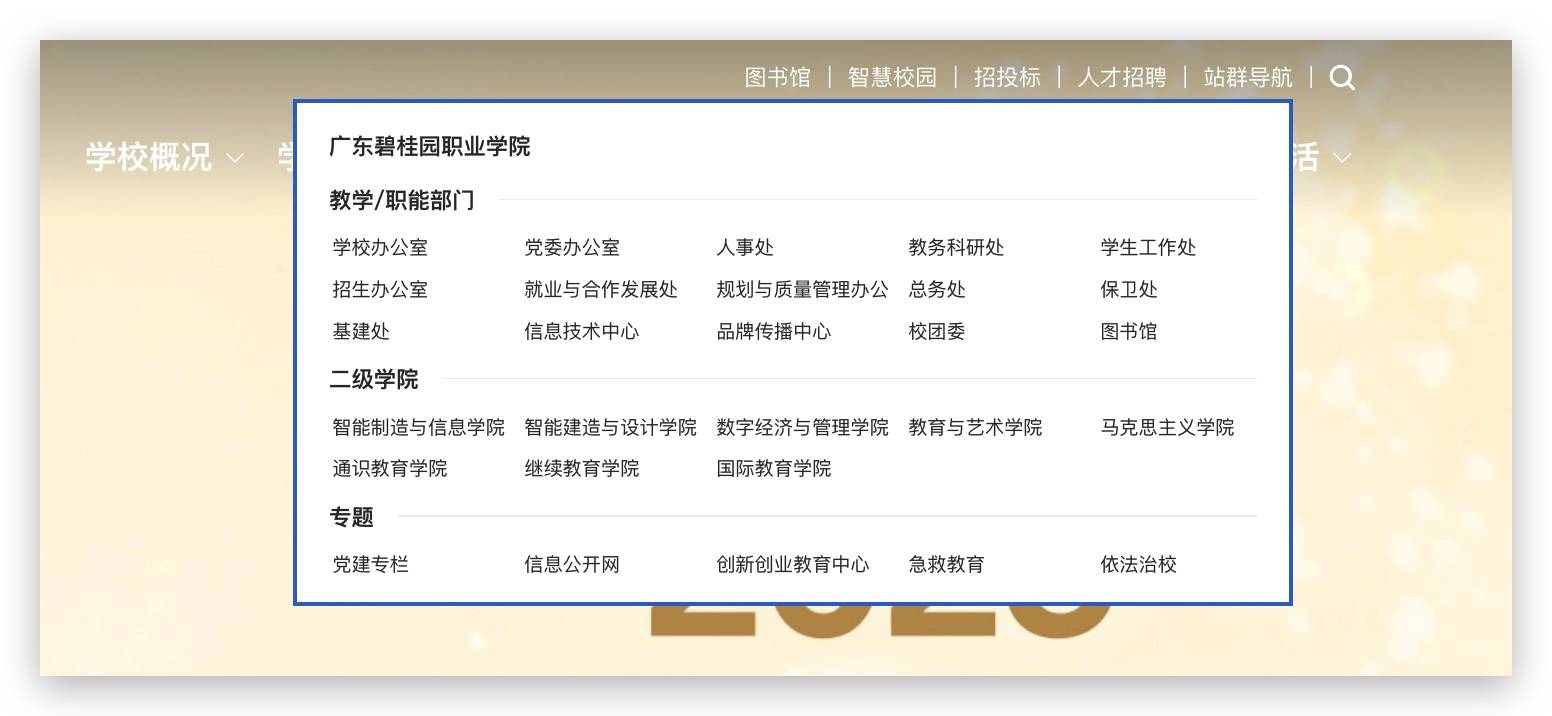
Task: Open the 依法治校 topic link
Action: point(1139,565)
